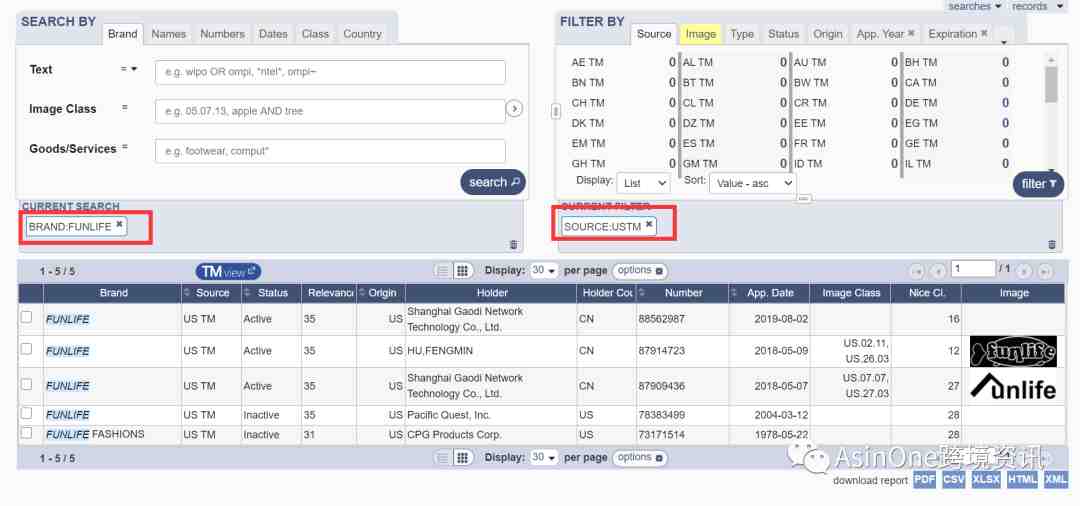Click into the Goods/Services field
The width and height of the screenshot is (1080, 506).
pyautogui.click(x=330, y=151)
